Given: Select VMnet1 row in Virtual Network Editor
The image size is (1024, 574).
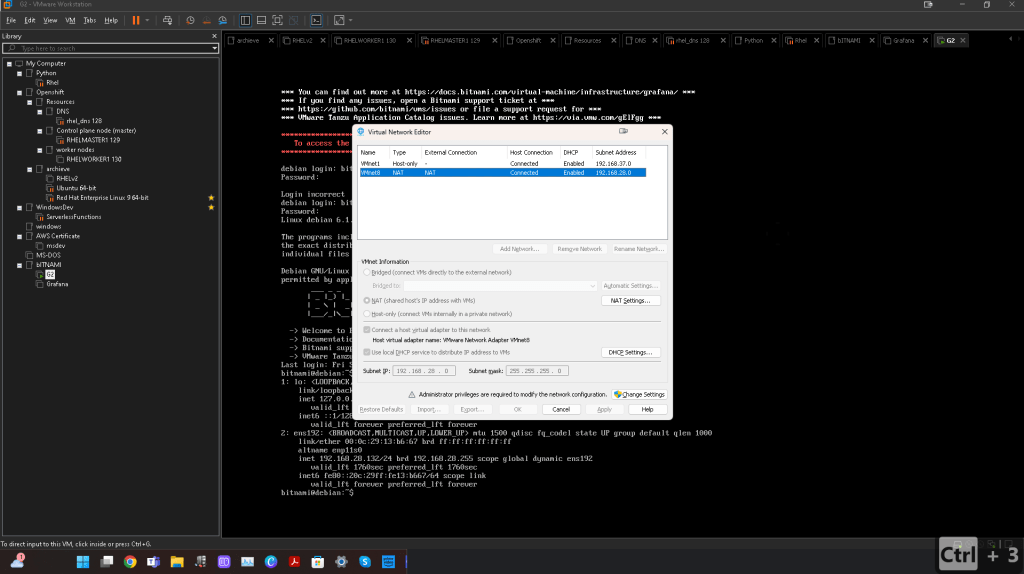Looking at the screenshot, I should [503, 163].
